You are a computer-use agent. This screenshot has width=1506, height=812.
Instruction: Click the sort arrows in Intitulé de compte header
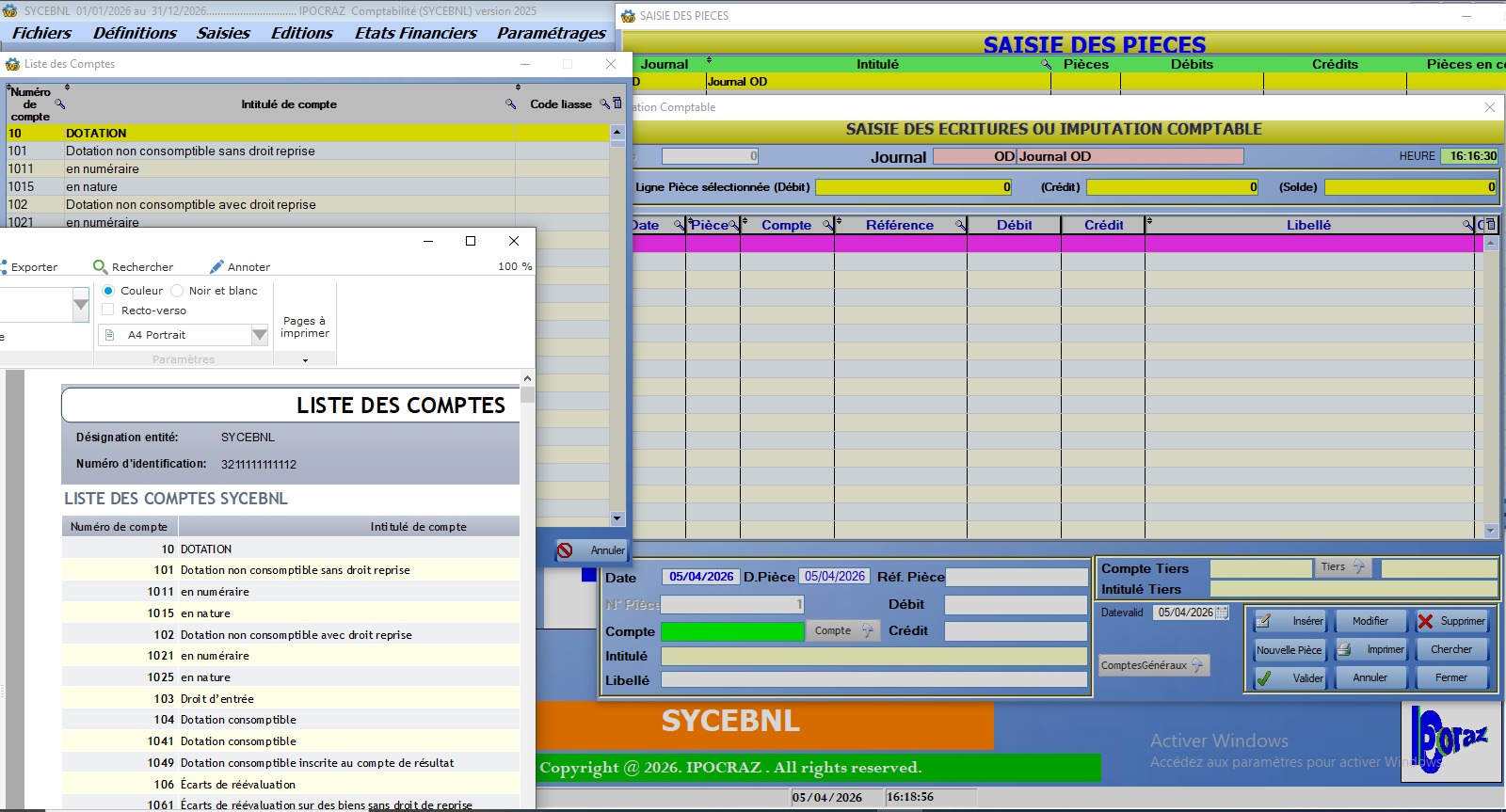click(518, 88)
